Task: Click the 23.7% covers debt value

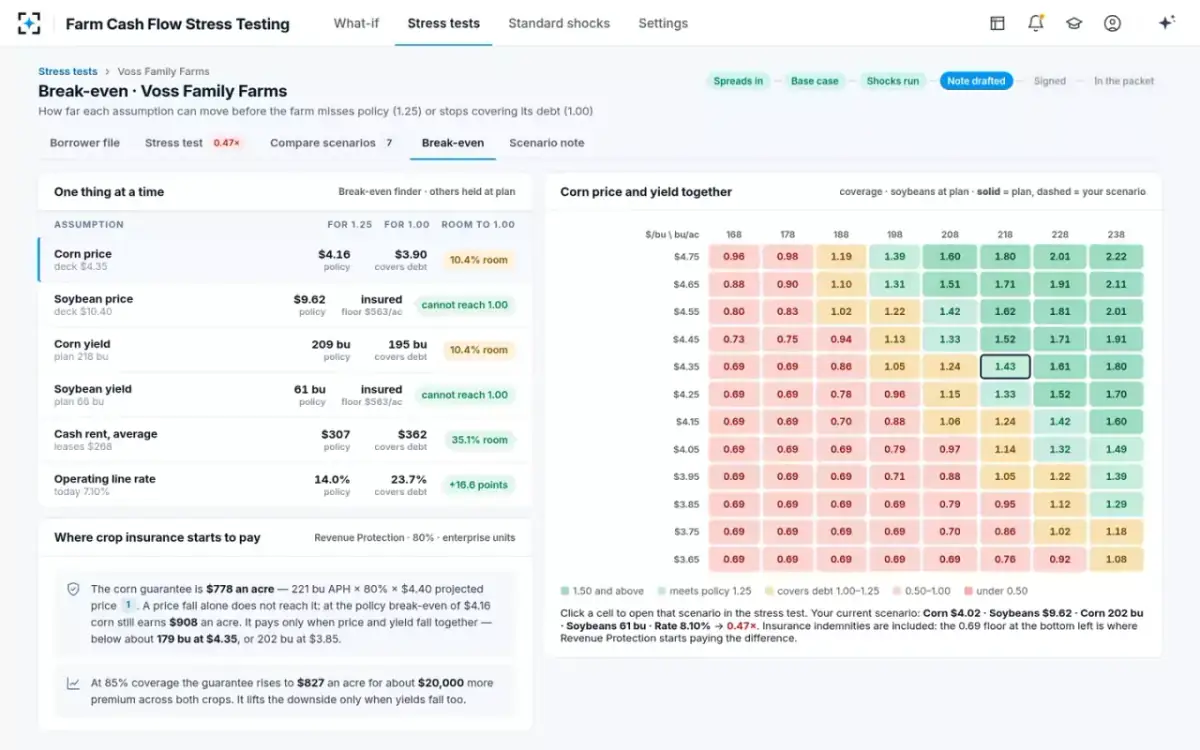Action: pyautogui.click(x=408, y=480)
